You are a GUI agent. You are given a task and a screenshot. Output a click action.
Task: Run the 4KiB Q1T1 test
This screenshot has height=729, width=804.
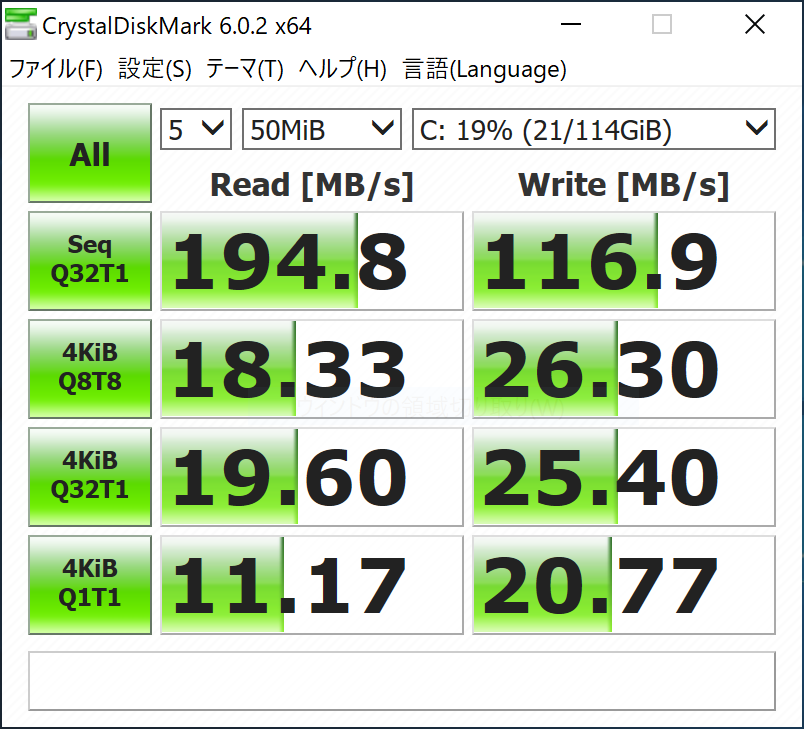click(90, 584)
